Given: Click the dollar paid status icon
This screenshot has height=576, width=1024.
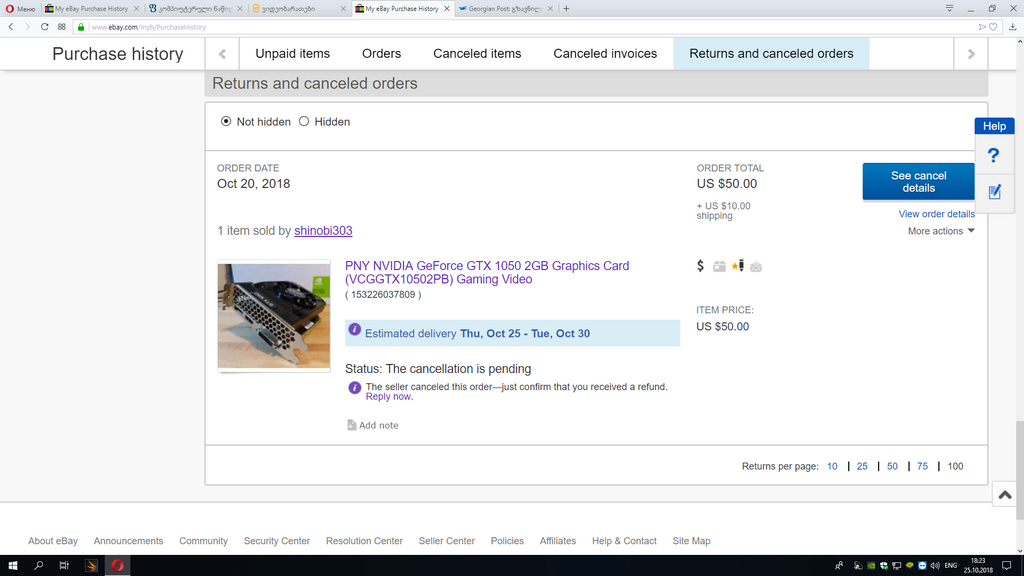Looking at the screenshot, I should pos(701,266).
